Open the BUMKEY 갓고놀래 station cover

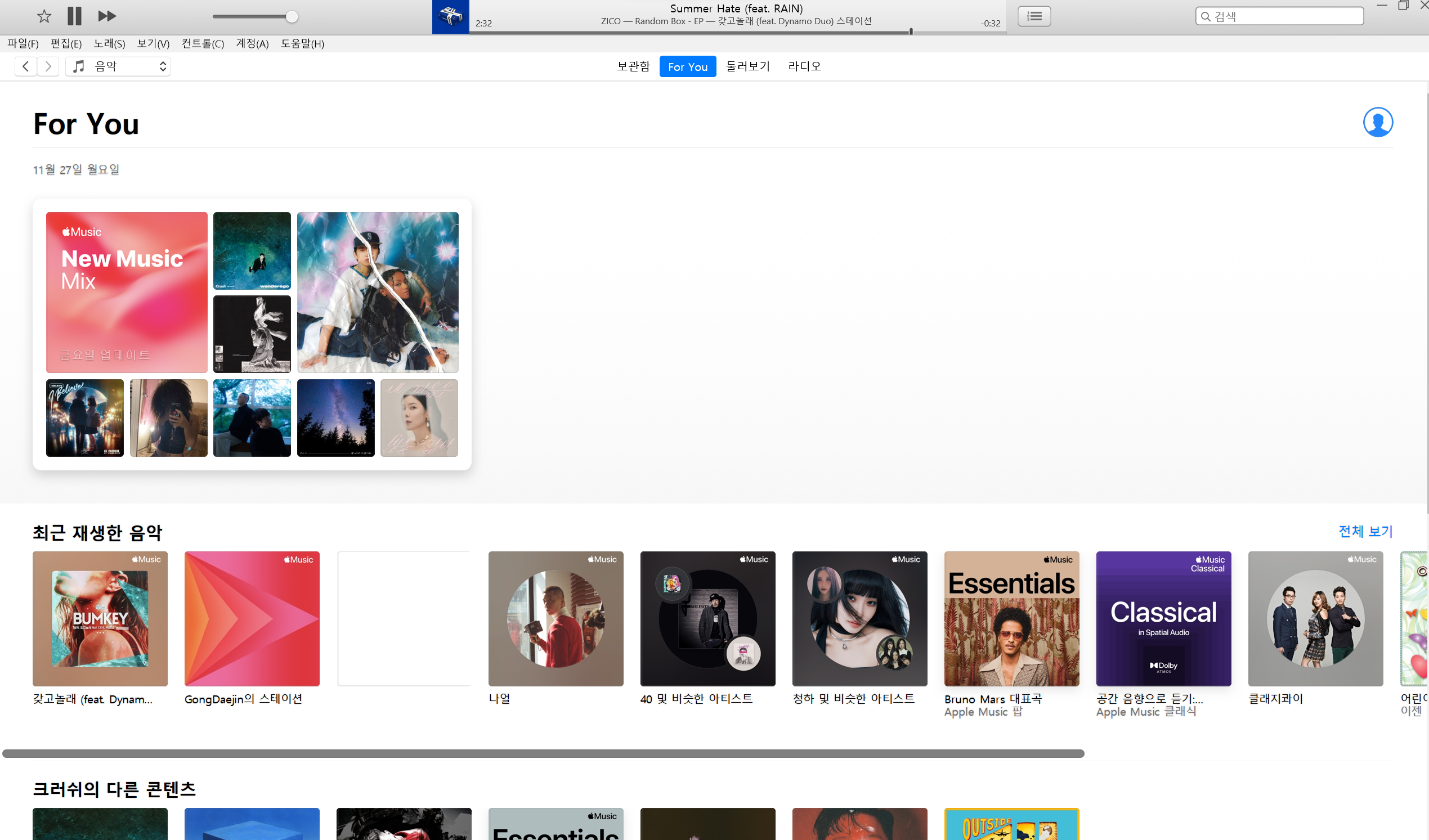click(x=100, y=618)
